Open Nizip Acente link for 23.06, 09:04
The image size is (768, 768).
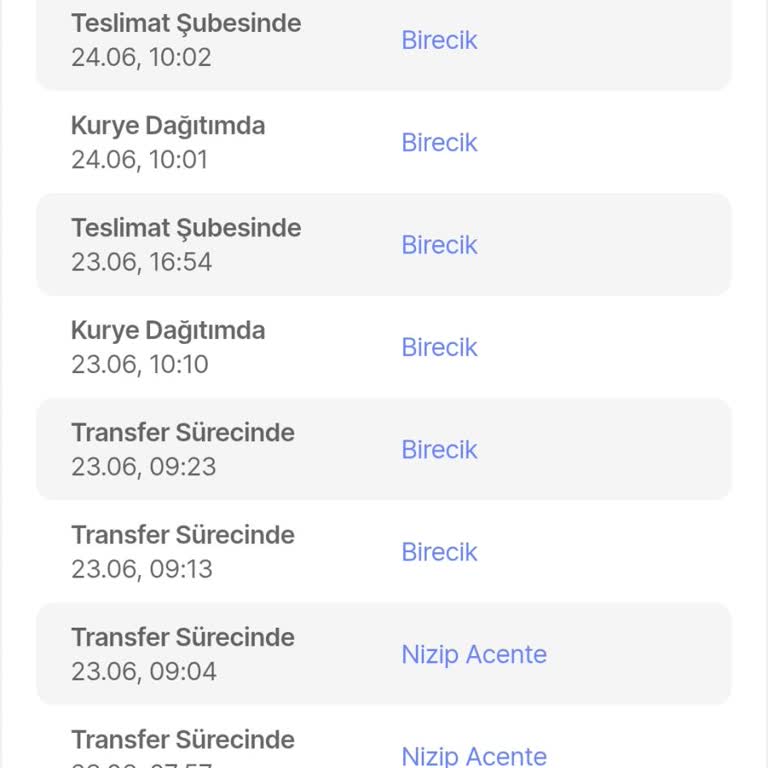pyautogui.click(x=474, y=655)
